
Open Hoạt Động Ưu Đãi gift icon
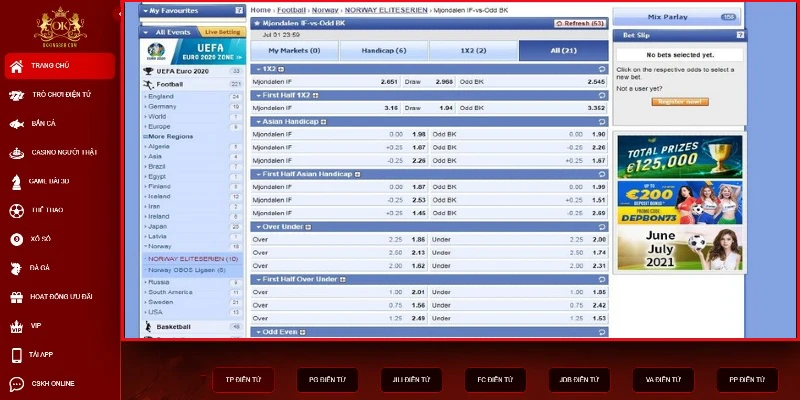[17, 297]
